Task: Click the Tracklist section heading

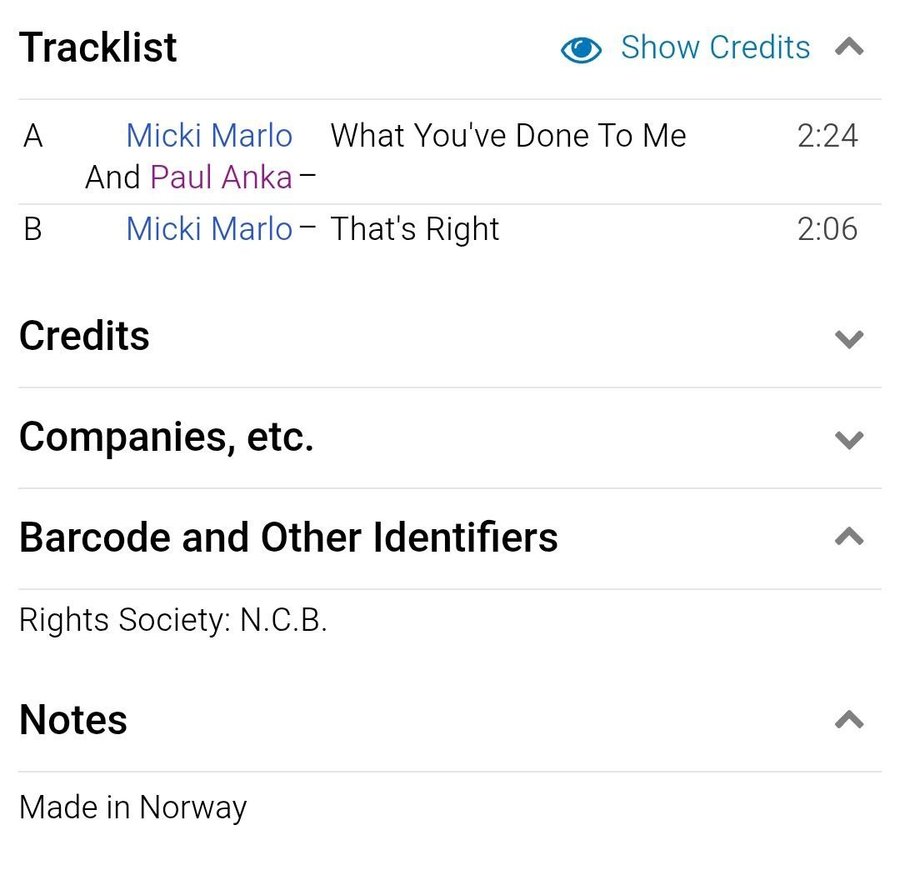Action: click(x=98, y=47)
